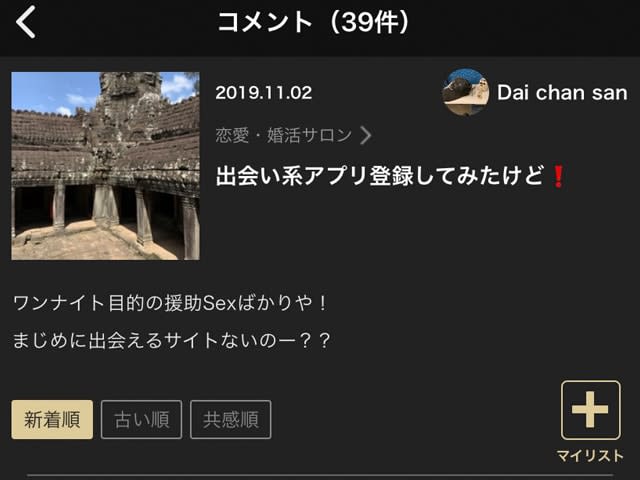Tap body line まじめに出会えるサイトないのー？？
640x480 pixels.
171,340
